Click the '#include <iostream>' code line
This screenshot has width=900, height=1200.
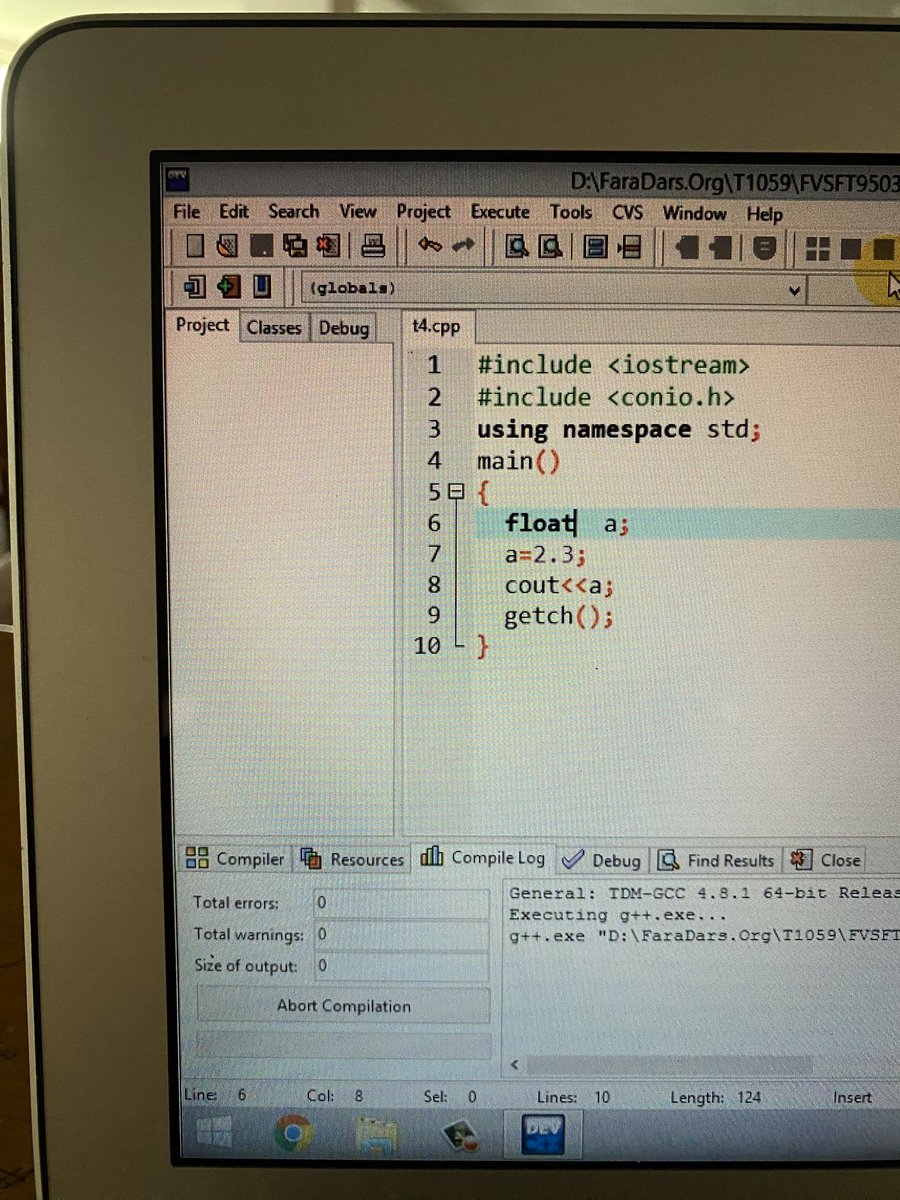tap(613, 365)
